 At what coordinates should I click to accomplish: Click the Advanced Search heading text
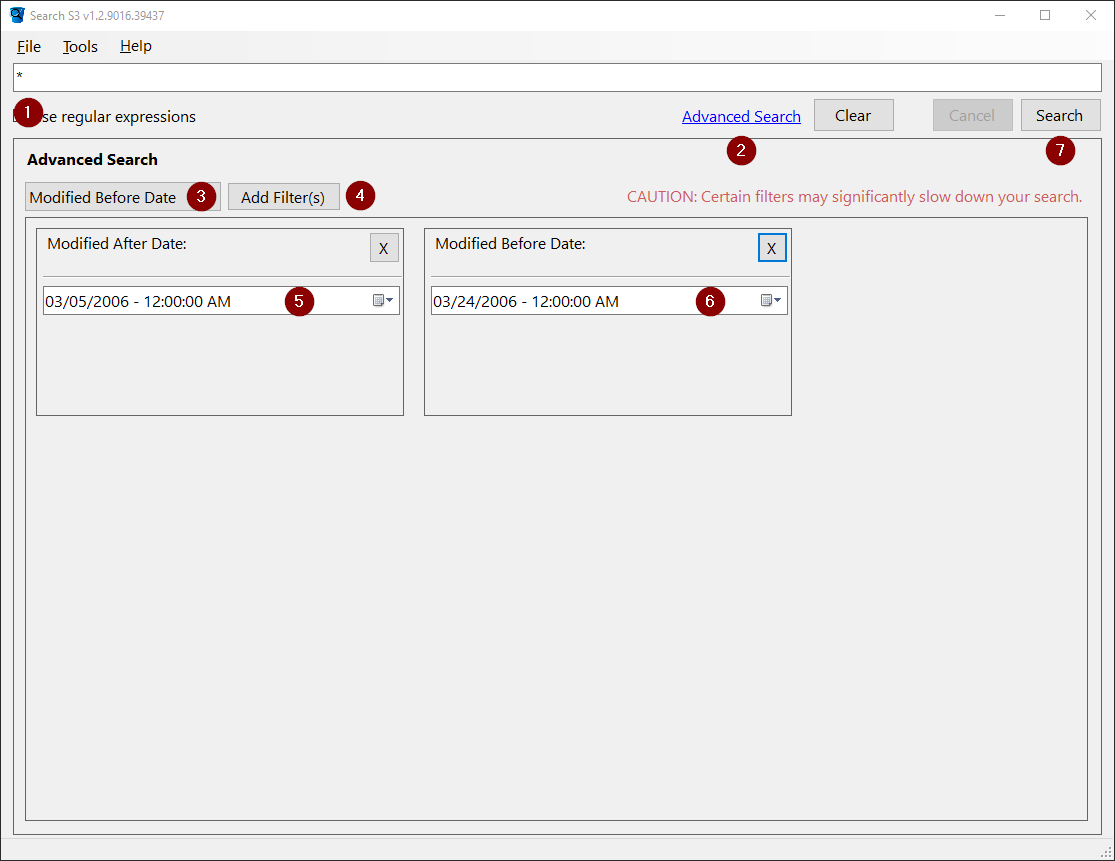pyautogui.click(x=92, y=159)
